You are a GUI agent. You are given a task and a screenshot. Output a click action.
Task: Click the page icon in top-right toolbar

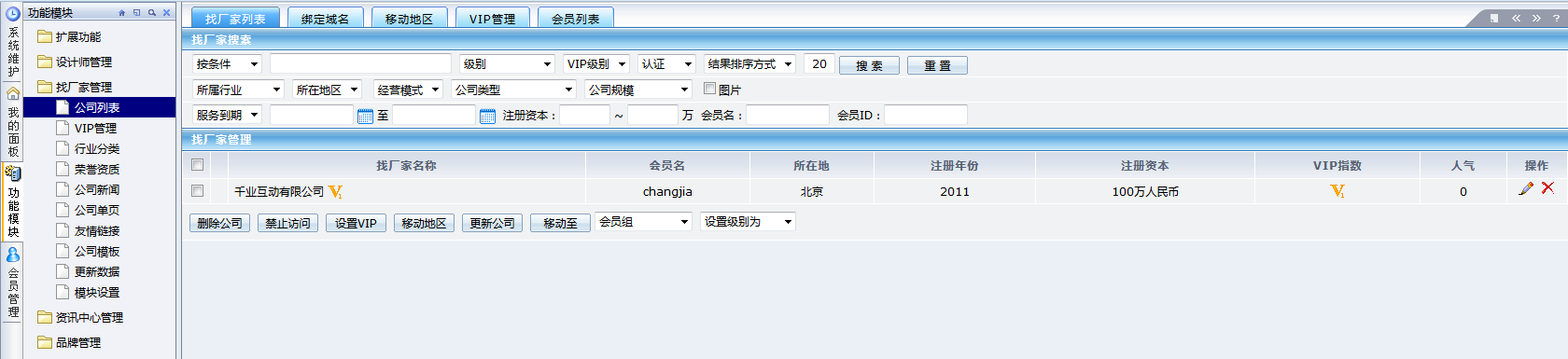pyautogui.click(x=1494, y=18)
